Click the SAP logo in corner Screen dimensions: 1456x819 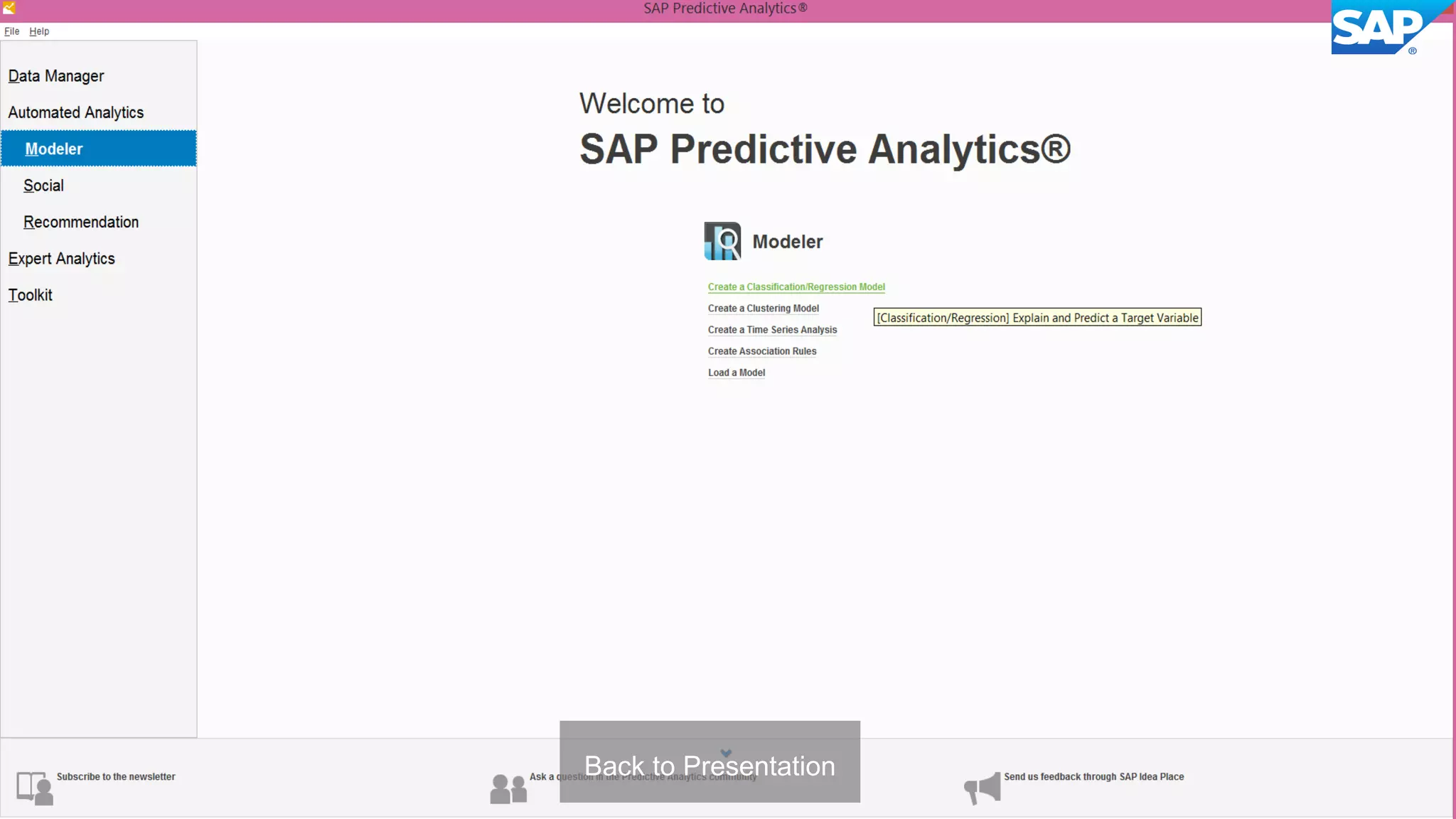(x=1379, y=30)
